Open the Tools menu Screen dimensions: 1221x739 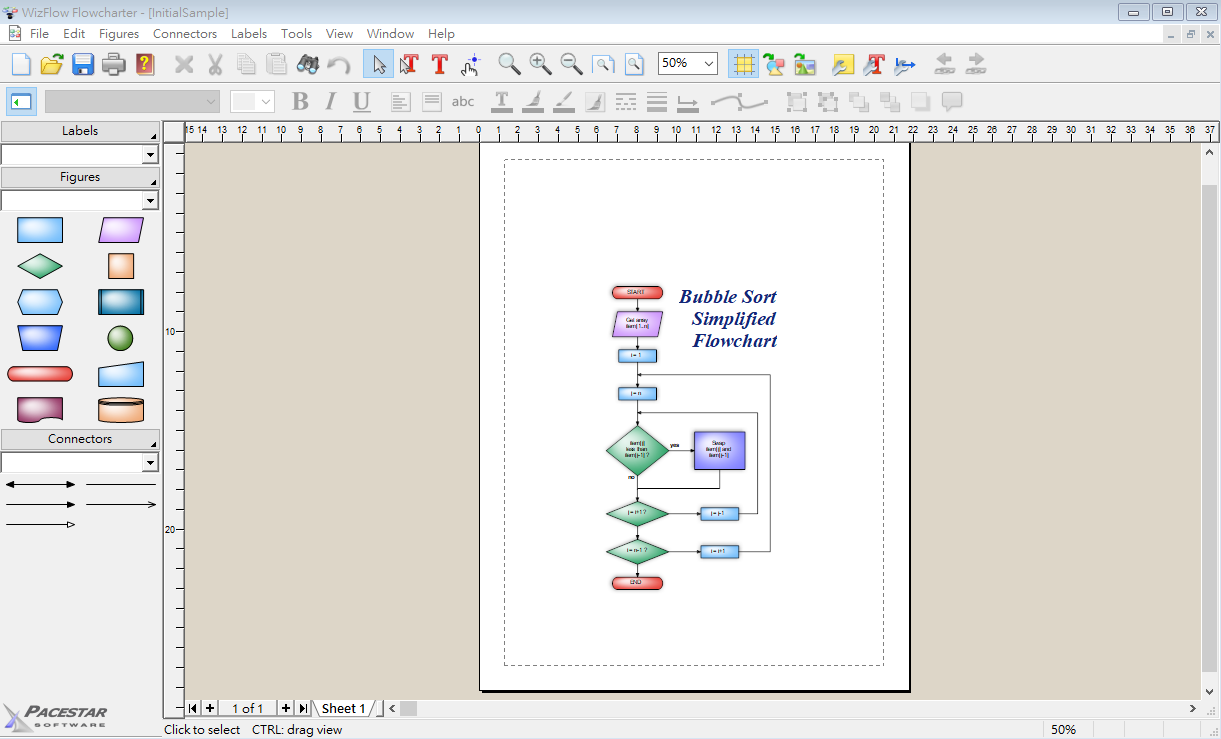pyautogui.click(x=296, y=33)
